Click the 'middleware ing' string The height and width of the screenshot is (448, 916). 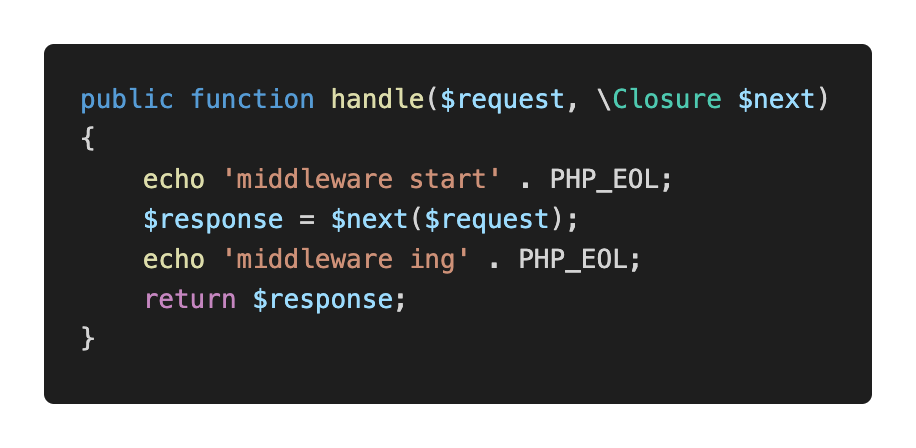point(346,259)
